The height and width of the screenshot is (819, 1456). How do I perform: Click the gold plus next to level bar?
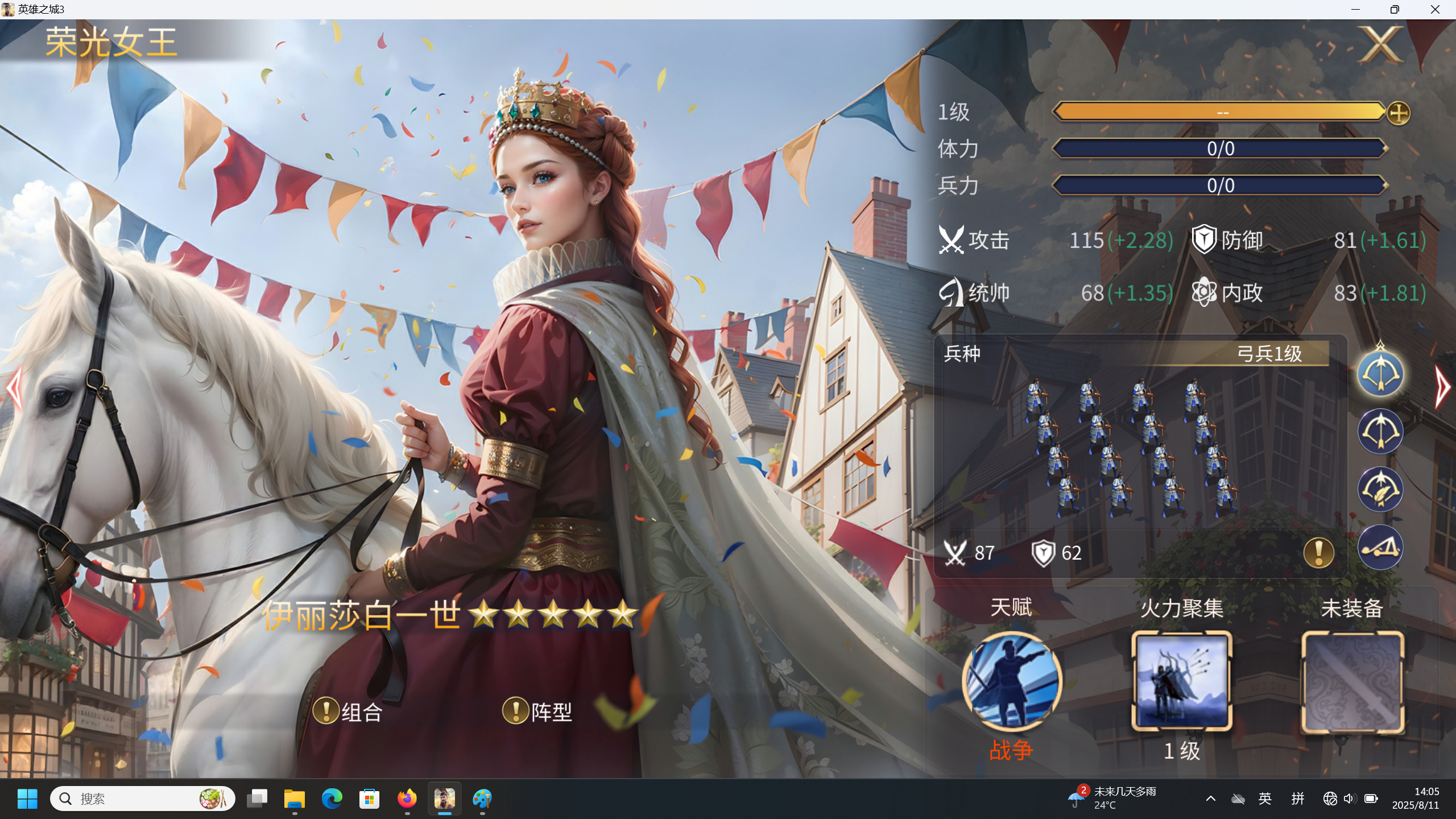pyautogui.click(x=1398, y=113)
